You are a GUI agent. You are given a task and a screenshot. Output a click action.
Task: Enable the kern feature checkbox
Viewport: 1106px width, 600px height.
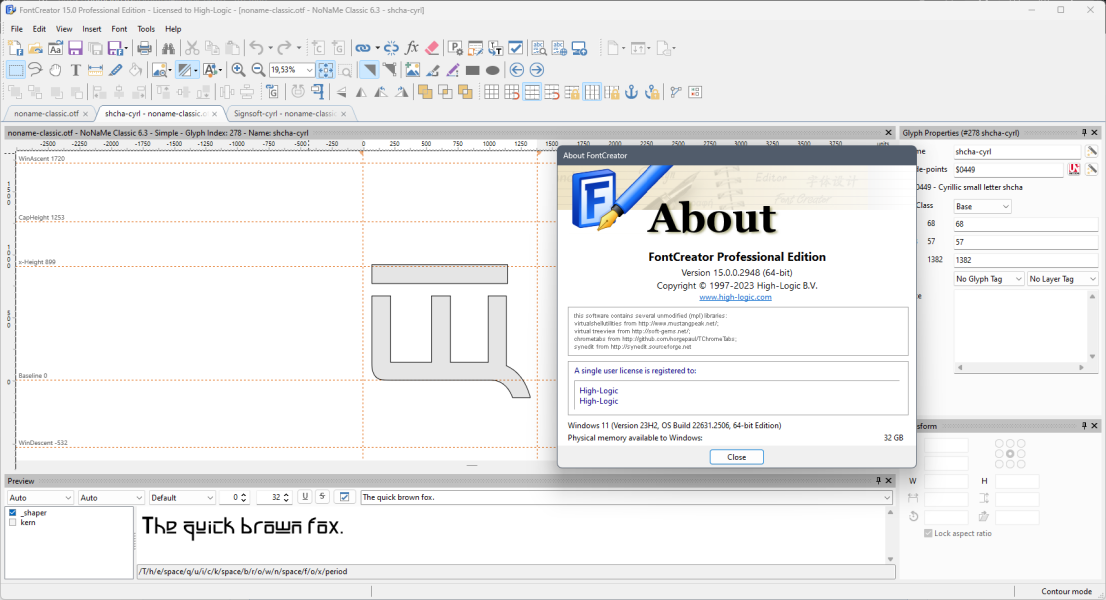click(x=13, y=522)
